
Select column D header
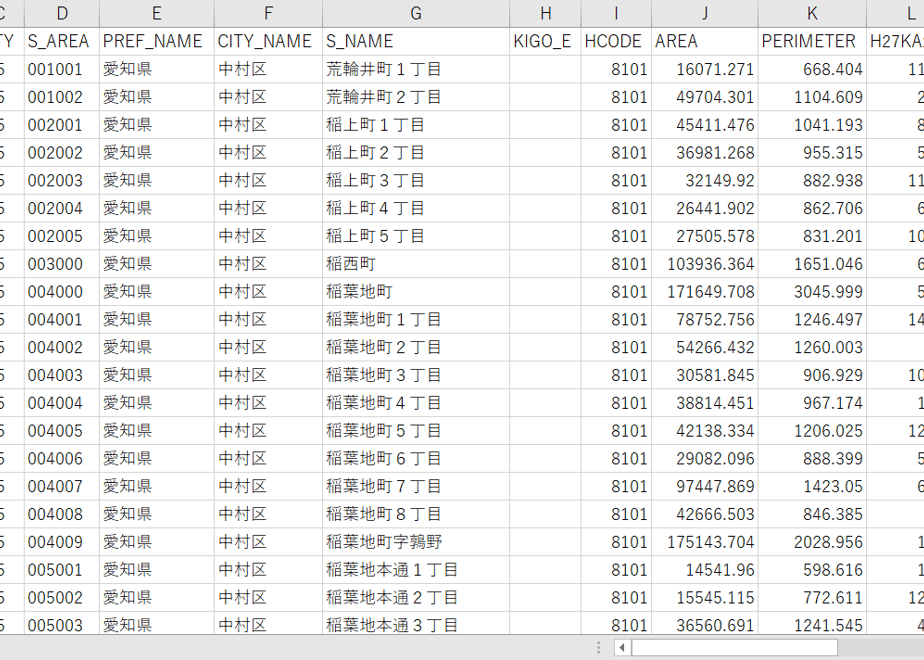click(62, 13)
